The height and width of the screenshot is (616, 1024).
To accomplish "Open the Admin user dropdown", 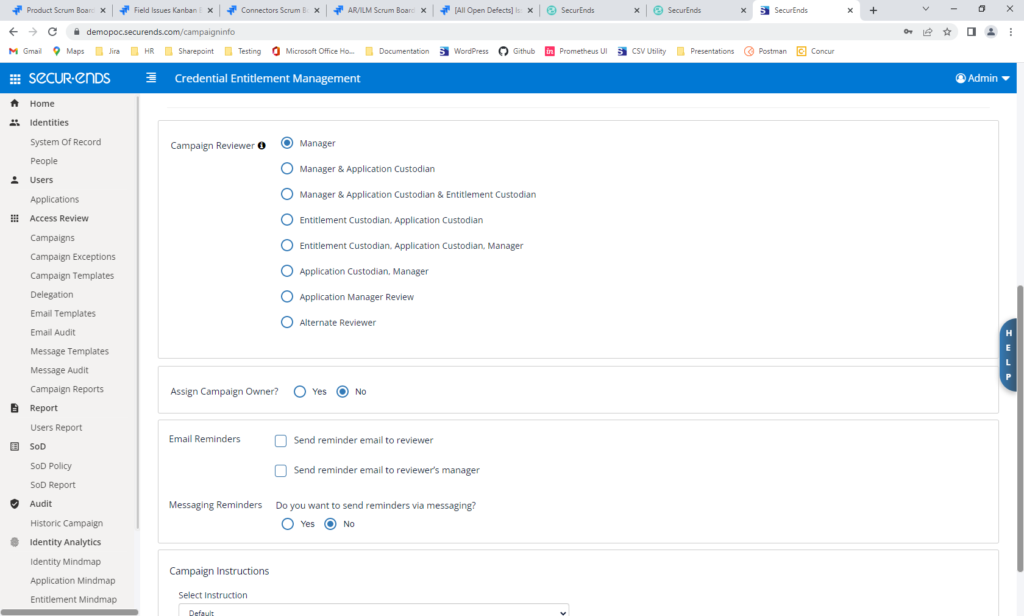I will [982, 78].
